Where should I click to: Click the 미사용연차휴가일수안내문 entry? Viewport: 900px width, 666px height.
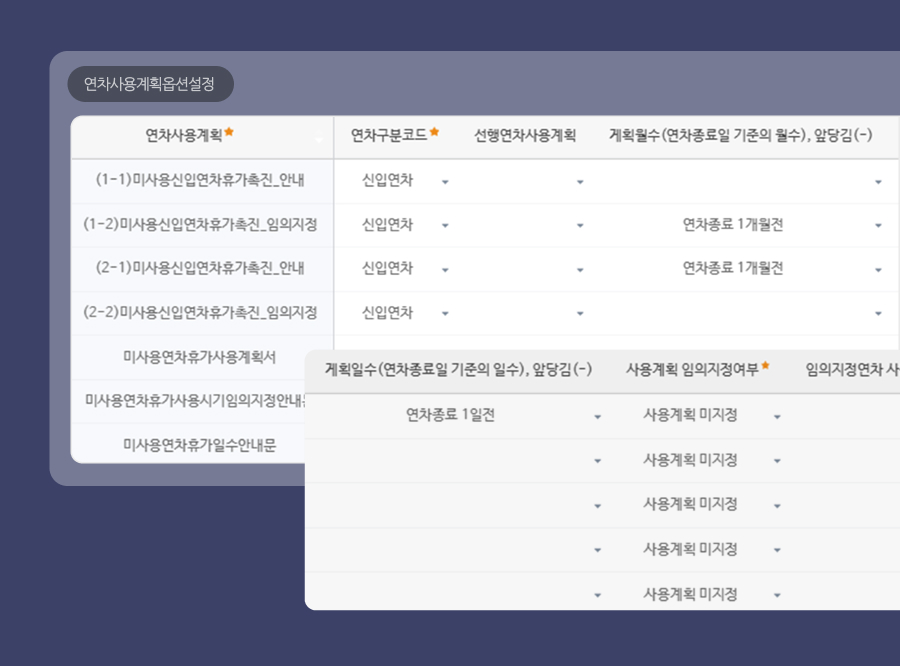pos(200,443)
